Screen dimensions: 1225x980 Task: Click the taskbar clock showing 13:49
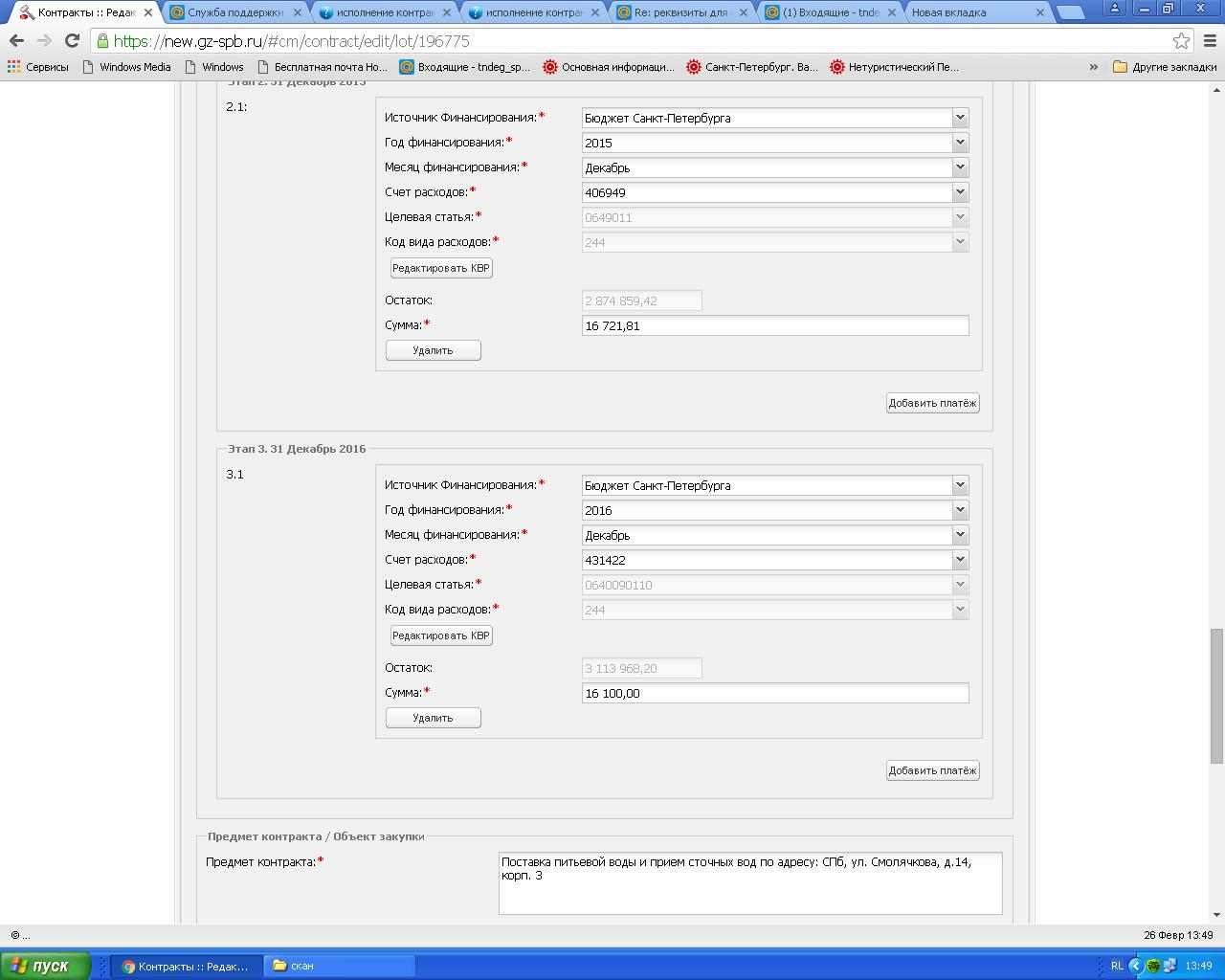[x=1198, y=966]
